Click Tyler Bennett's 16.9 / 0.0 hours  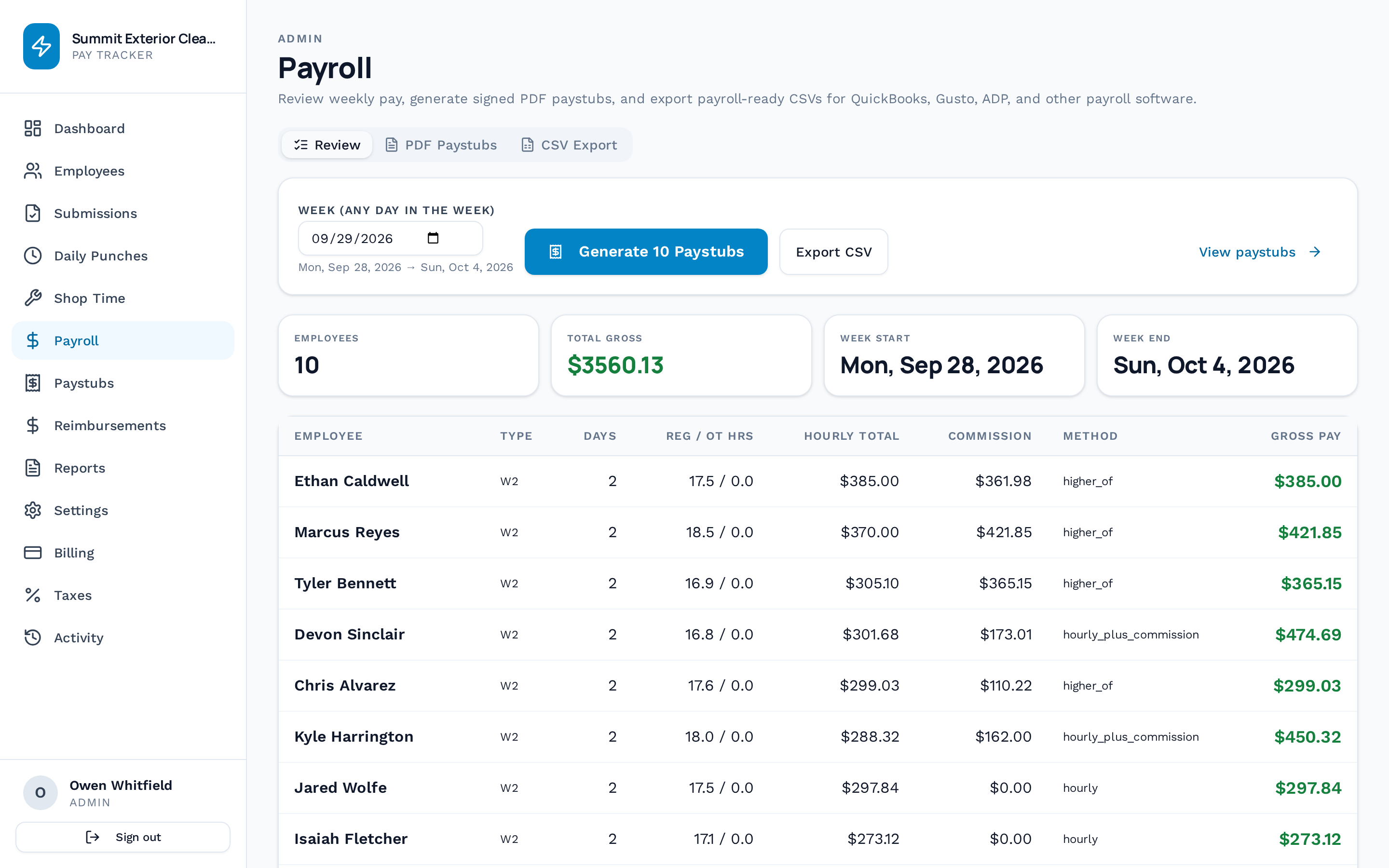tap(719, 583)
